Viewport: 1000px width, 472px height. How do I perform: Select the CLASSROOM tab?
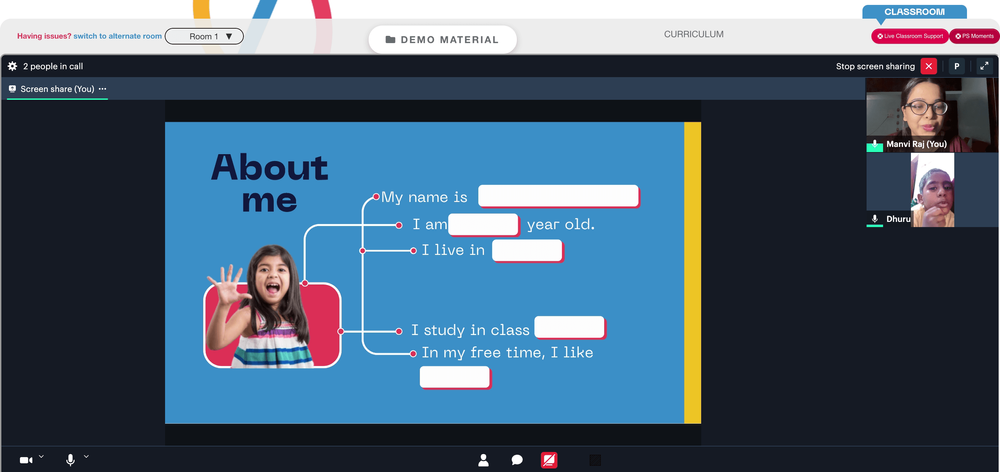tap(914, 12)
